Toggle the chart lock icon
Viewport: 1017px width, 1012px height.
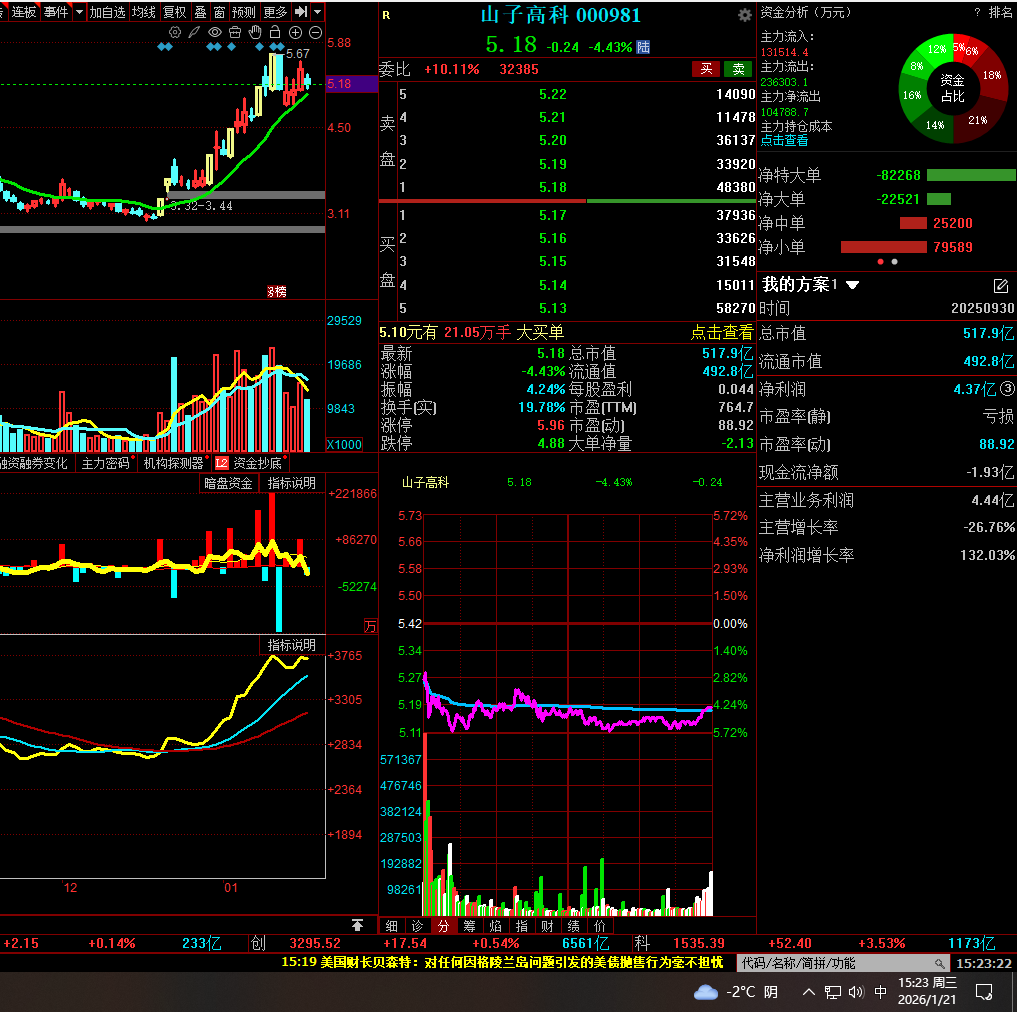(x=275, y=32)
